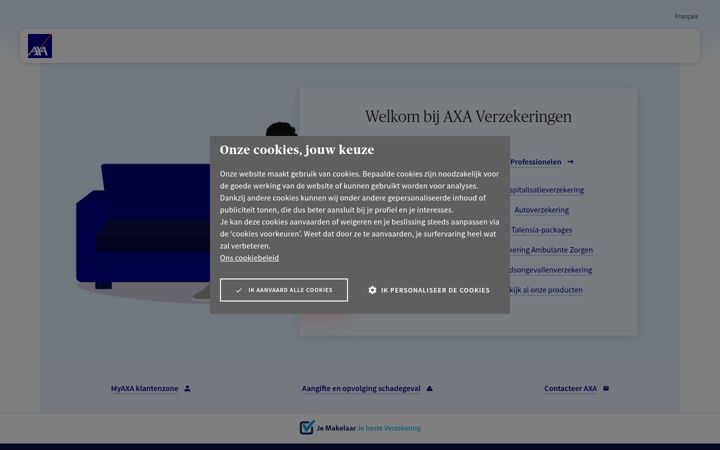Open arbeidsongevallenverzekering link

pos(551,270)
